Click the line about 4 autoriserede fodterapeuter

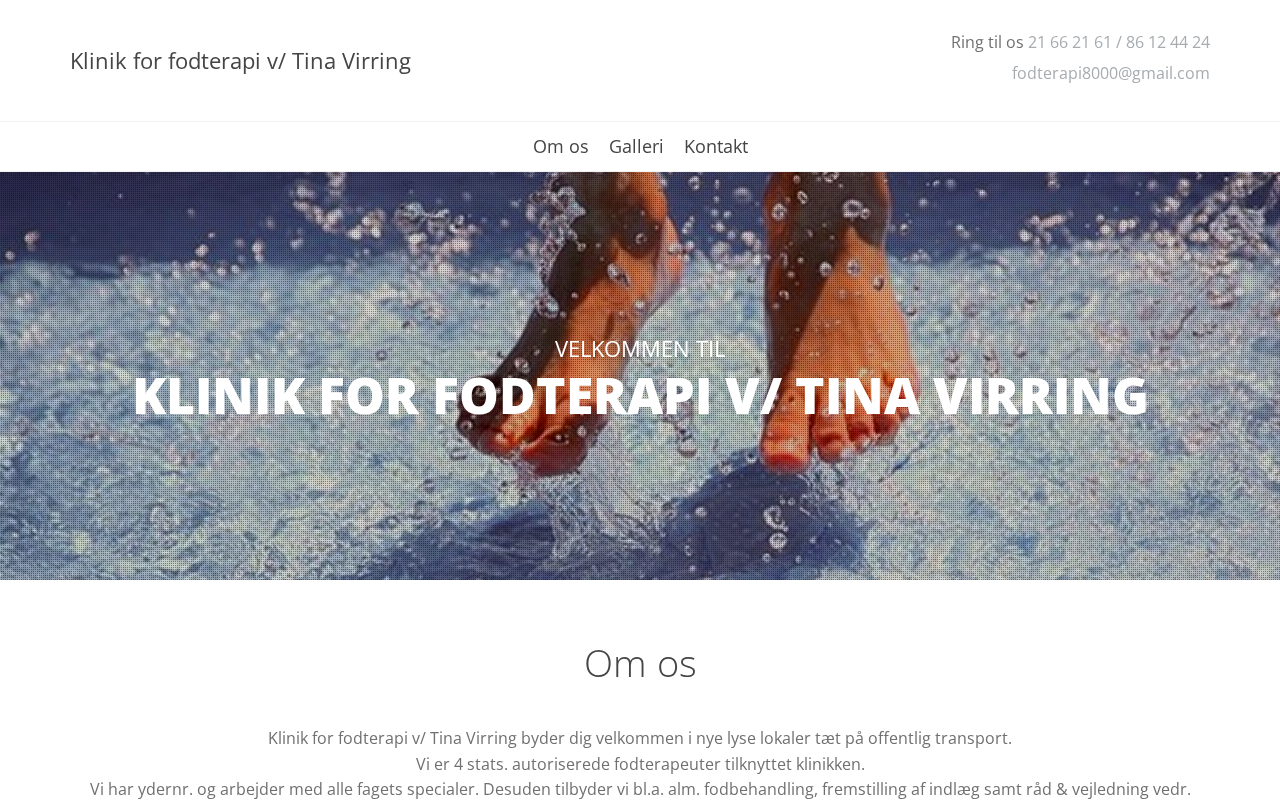pyautogui.click(x=640, y=764)
